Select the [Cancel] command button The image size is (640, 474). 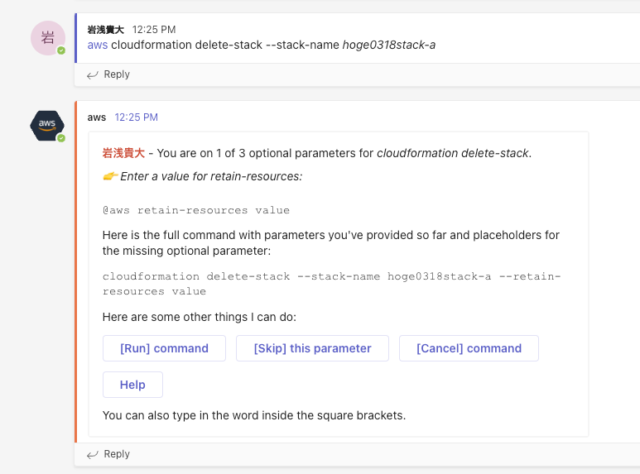469,348
